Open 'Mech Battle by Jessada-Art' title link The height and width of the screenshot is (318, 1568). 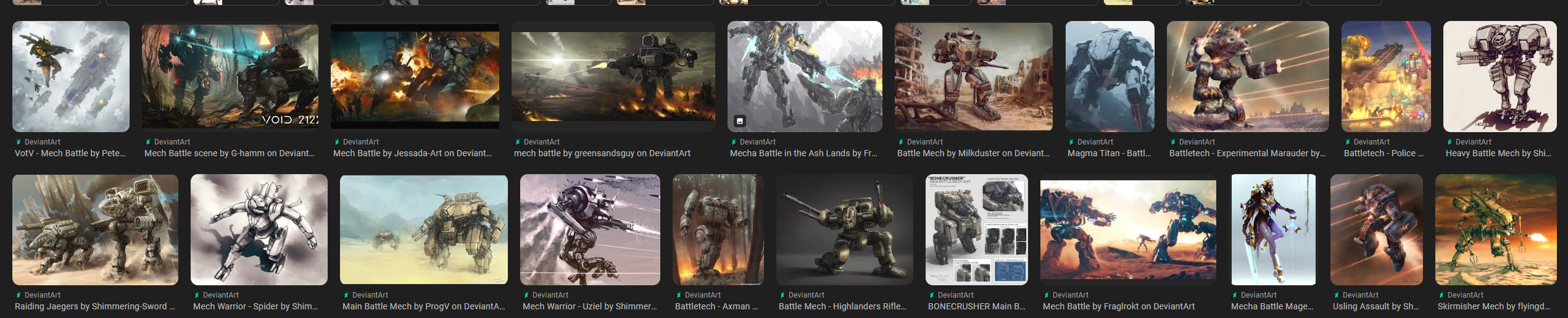click(x=412, y=153)
